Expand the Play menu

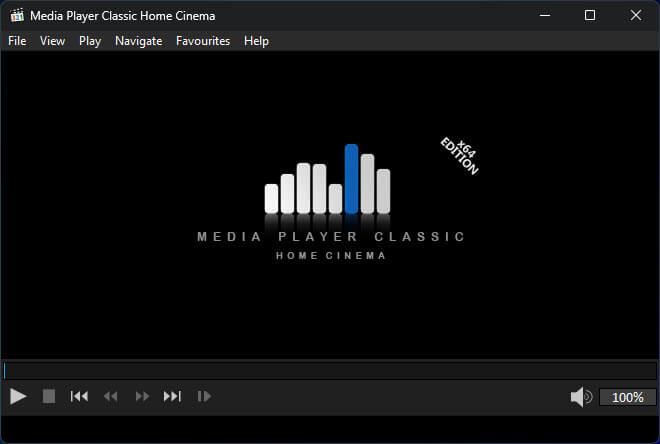(x=90, y=41)
